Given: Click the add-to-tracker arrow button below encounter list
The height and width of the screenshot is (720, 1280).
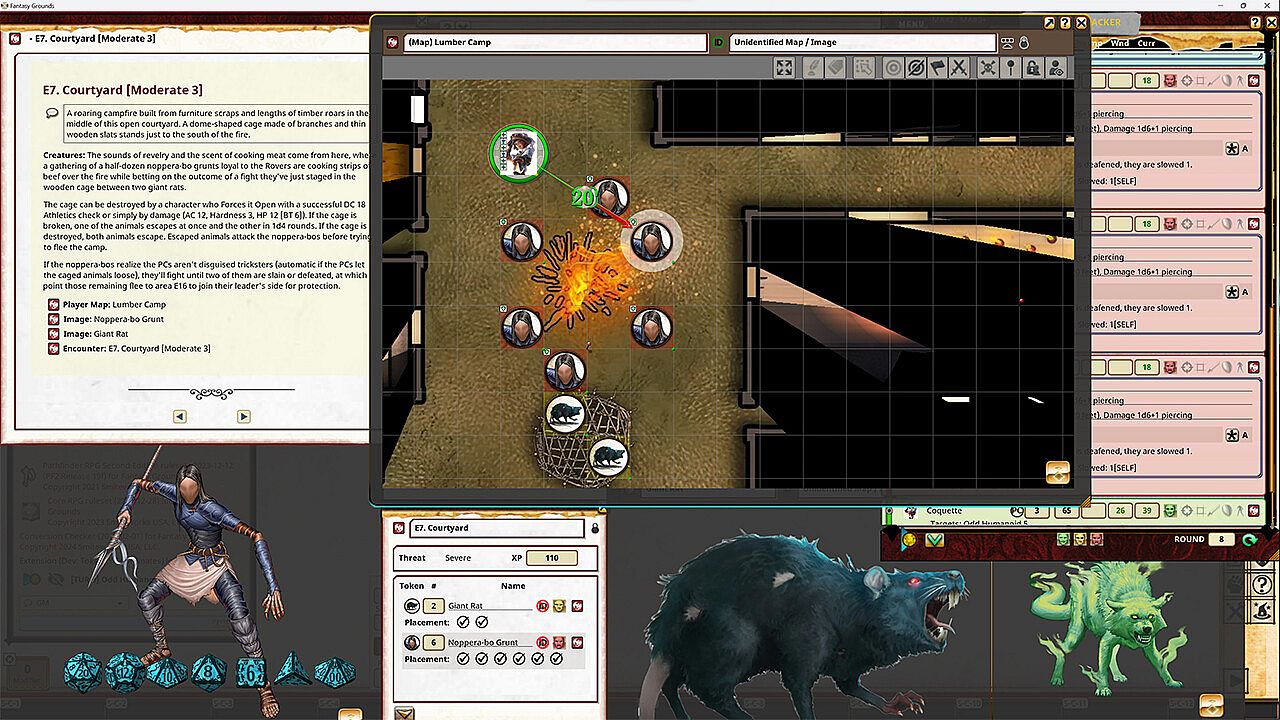Looking at the screenshot, I should click(x=404, y=713).
